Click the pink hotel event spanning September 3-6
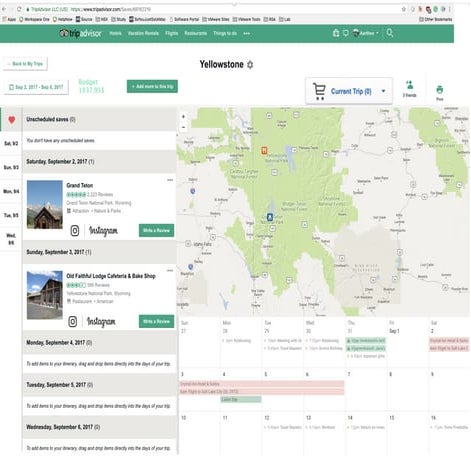Screen dimensions: 471x471 click(262, 384)
